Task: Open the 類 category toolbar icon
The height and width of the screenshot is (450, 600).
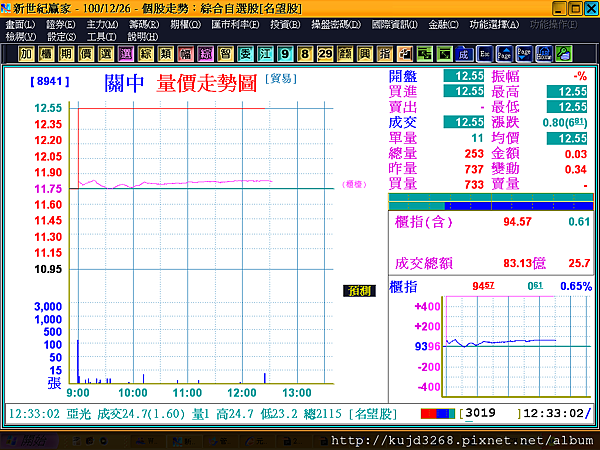Action: (x=165, y=54)
